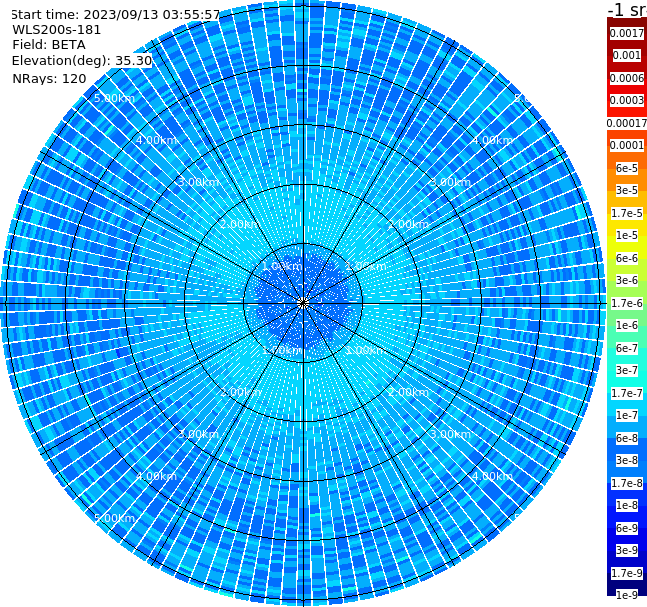Click the Start time 2023/09/13 03:55:57 label

click(x=115, y=15)
